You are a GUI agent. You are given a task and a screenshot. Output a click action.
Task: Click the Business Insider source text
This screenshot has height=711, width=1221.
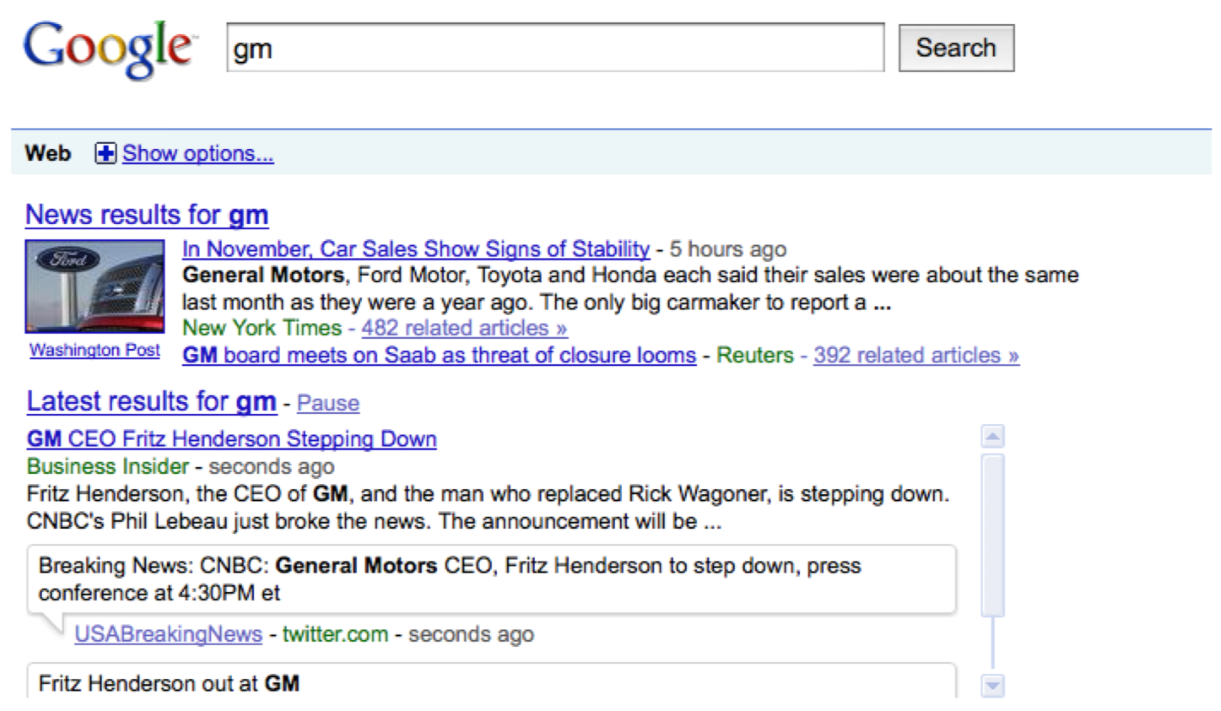tap(108, 467)
